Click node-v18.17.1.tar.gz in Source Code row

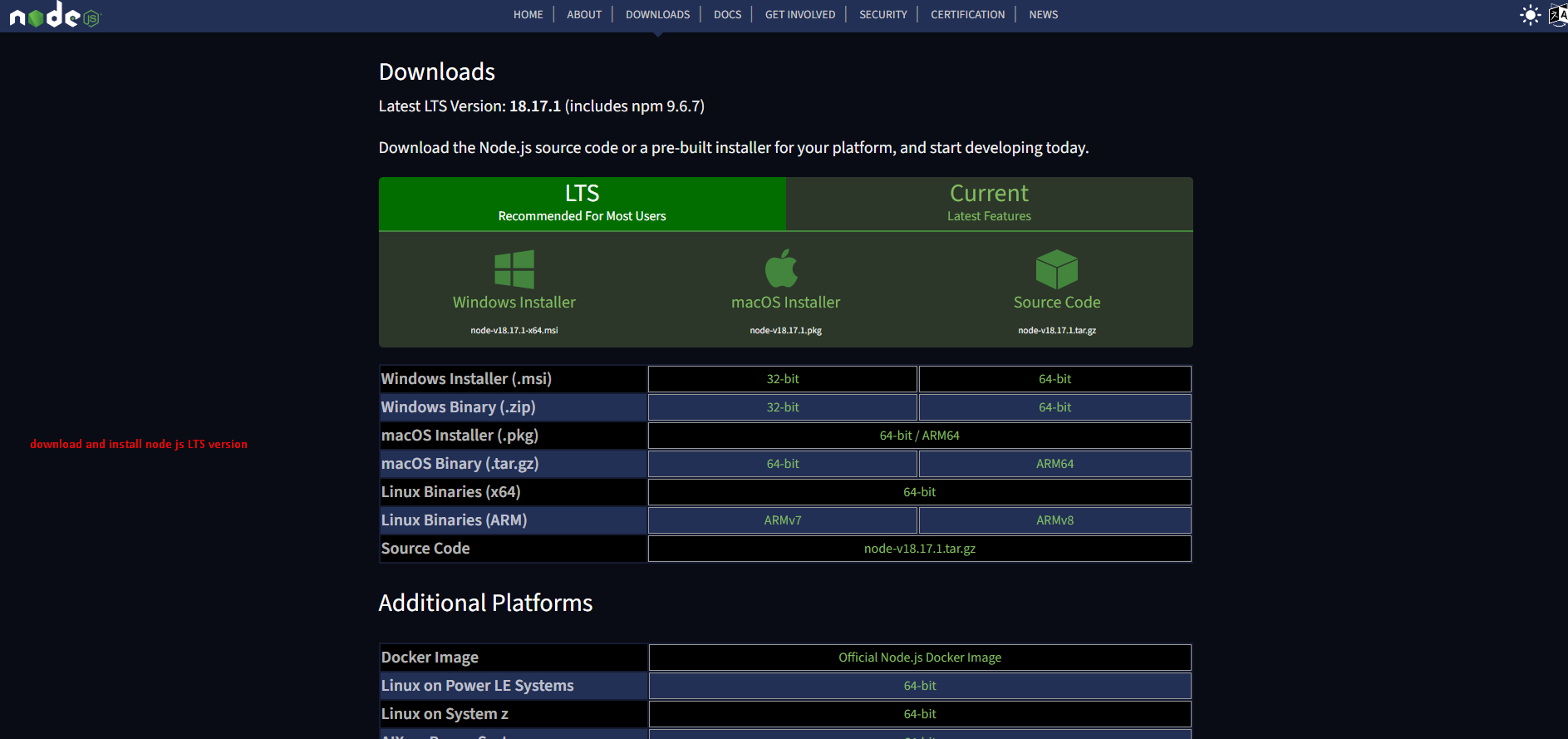pos(920,549)
